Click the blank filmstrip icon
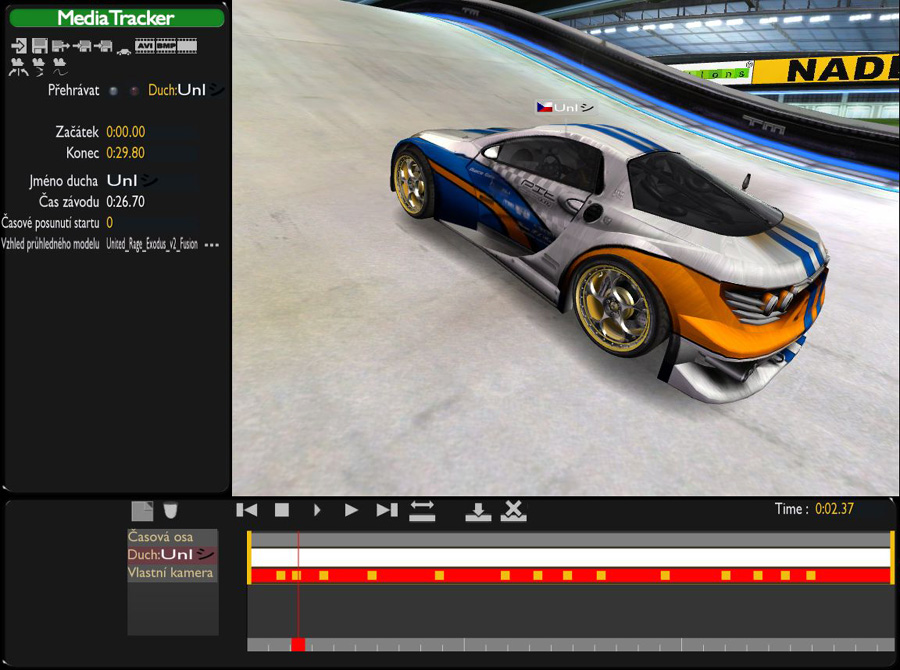 pyautogui.click(x=187, y=45)
